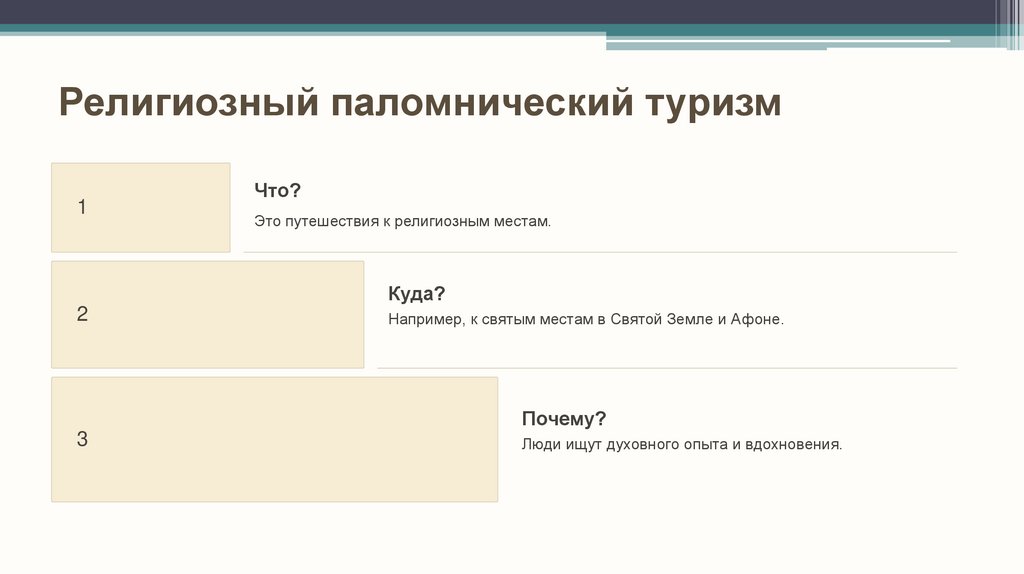This screenshot has height=574, width=1024.
Task: Select text 'Например, к святым местам в Святой Земле и Афоне.'
Action: coord(586,319)
